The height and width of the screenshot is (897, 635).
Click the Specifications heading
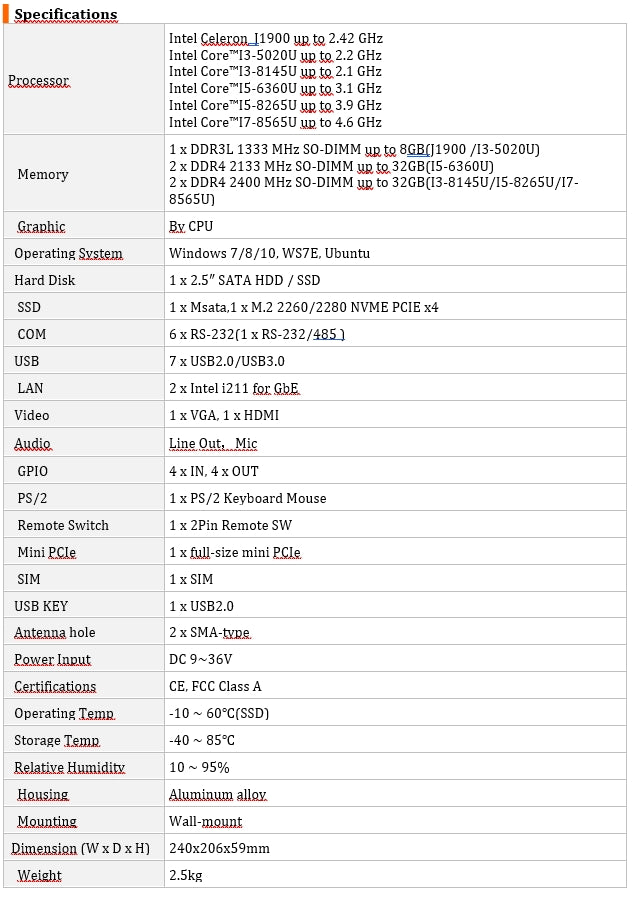coord(65,14)
